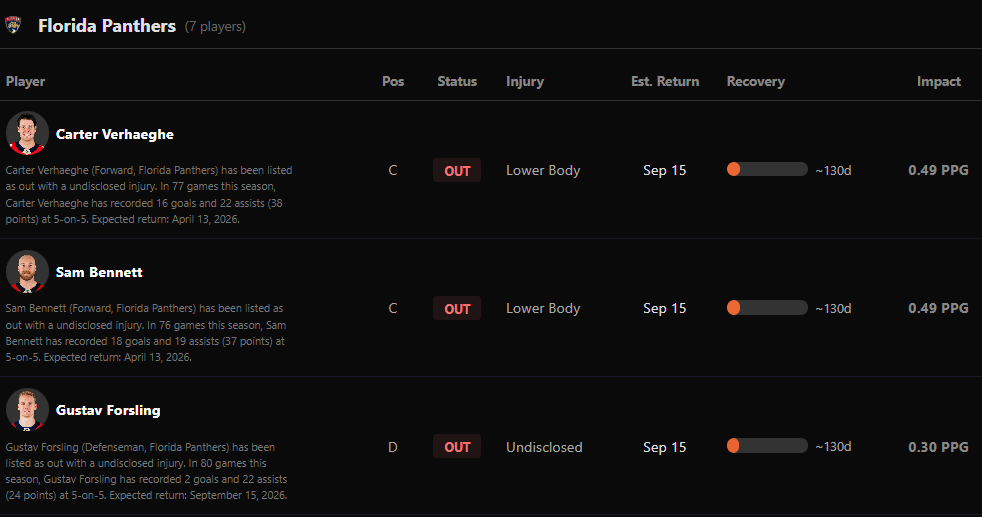Click Carter Verhaeghe's headshot photo

pyautogui.click(x=27, y=133)
